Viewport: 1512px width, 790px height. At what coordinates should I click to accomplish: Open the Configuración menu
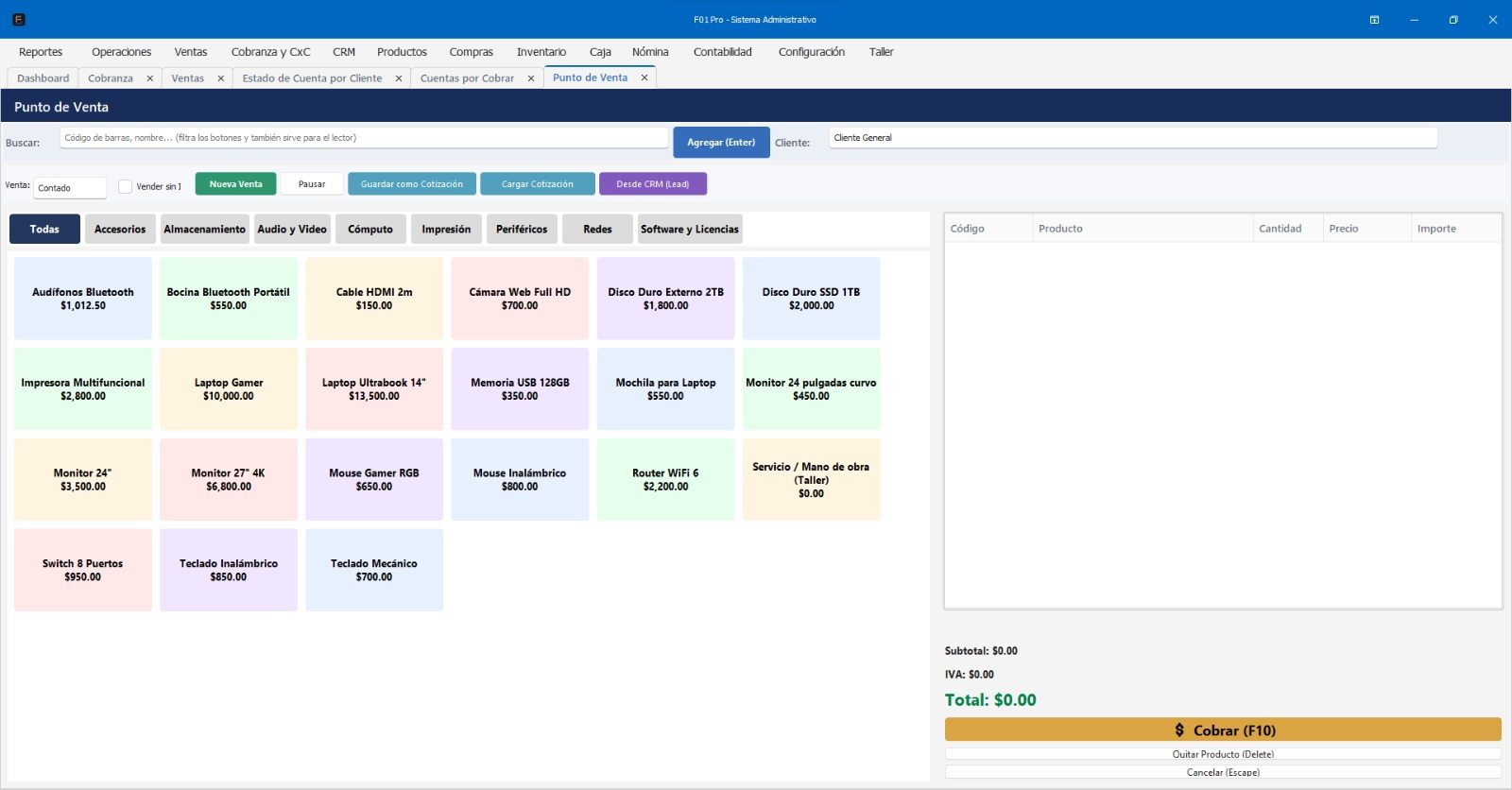(x=812, y=52)
